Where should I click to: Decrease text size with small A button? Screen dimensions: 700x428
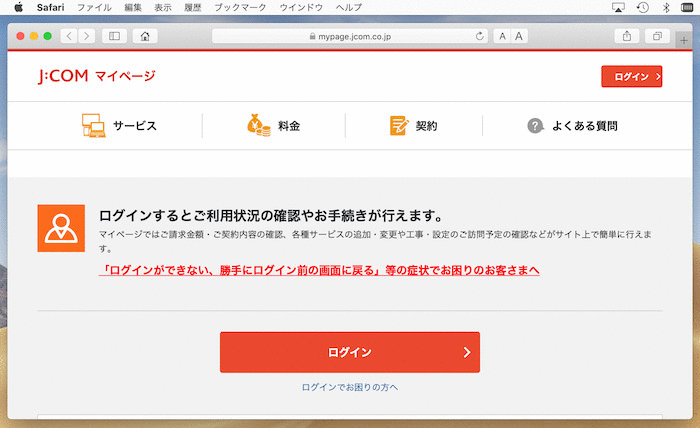[502, 36]
